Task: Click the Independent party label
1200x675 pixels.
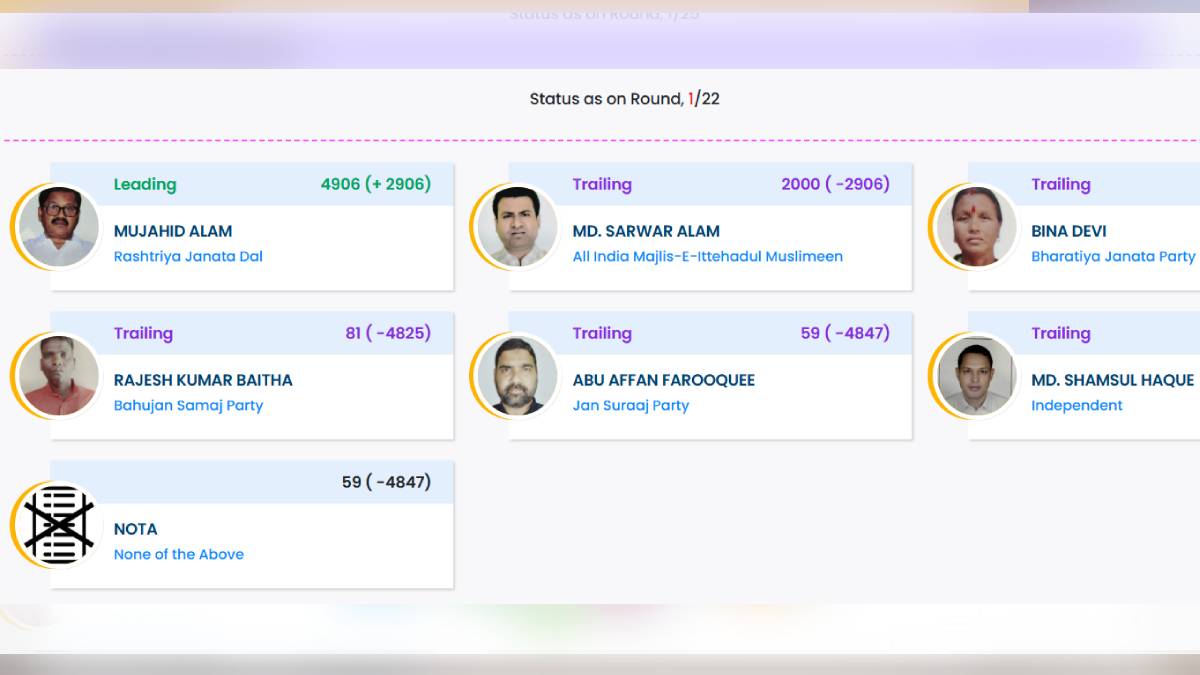Action: [x=1076, y=406]
